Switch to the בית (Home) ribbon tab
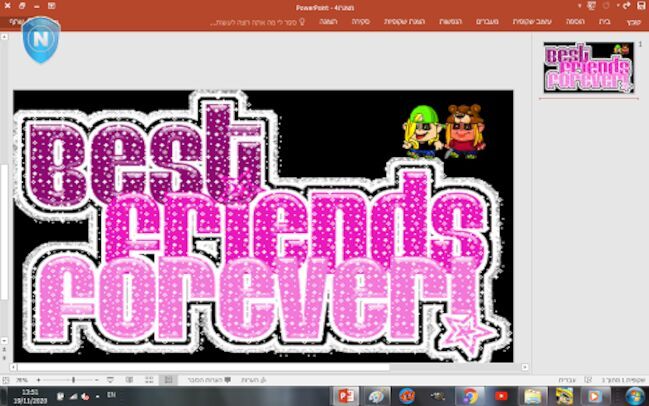The height and width of the screenshot is (406, 649). tap(605, 21)
